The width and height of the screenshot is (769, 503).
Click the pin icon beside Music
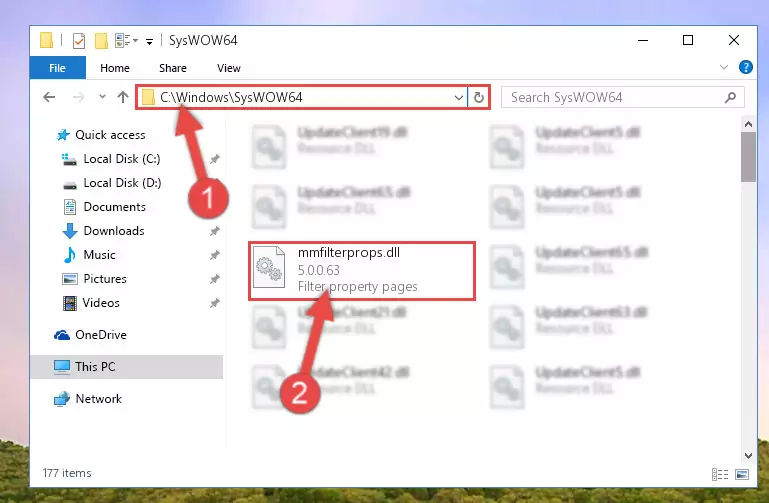click(x=214, y=255)
